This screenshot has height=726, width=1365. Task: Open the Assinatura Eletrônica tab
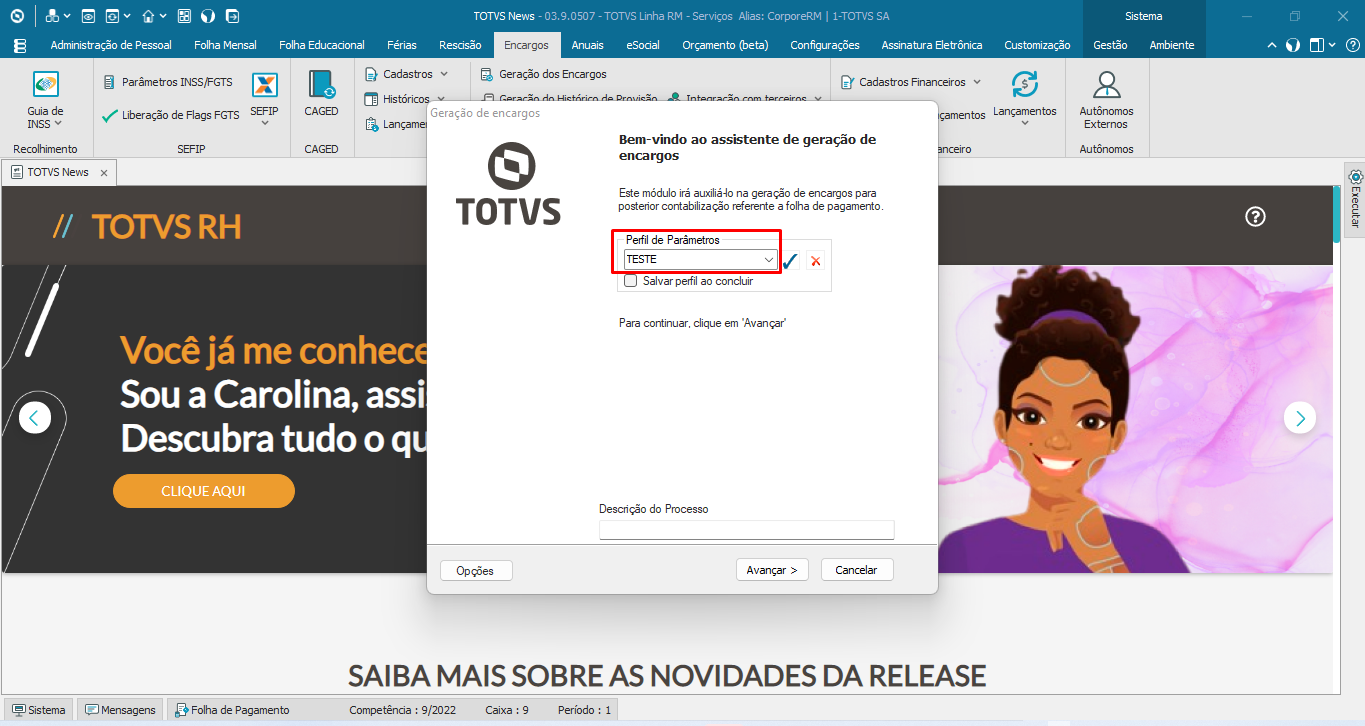(x=932, y=45)
